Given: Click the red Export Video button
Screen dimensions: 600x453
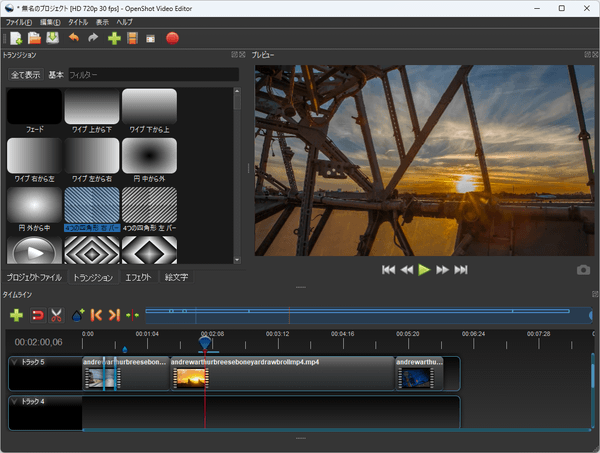Looking at the screenshot, I should 172,39.
